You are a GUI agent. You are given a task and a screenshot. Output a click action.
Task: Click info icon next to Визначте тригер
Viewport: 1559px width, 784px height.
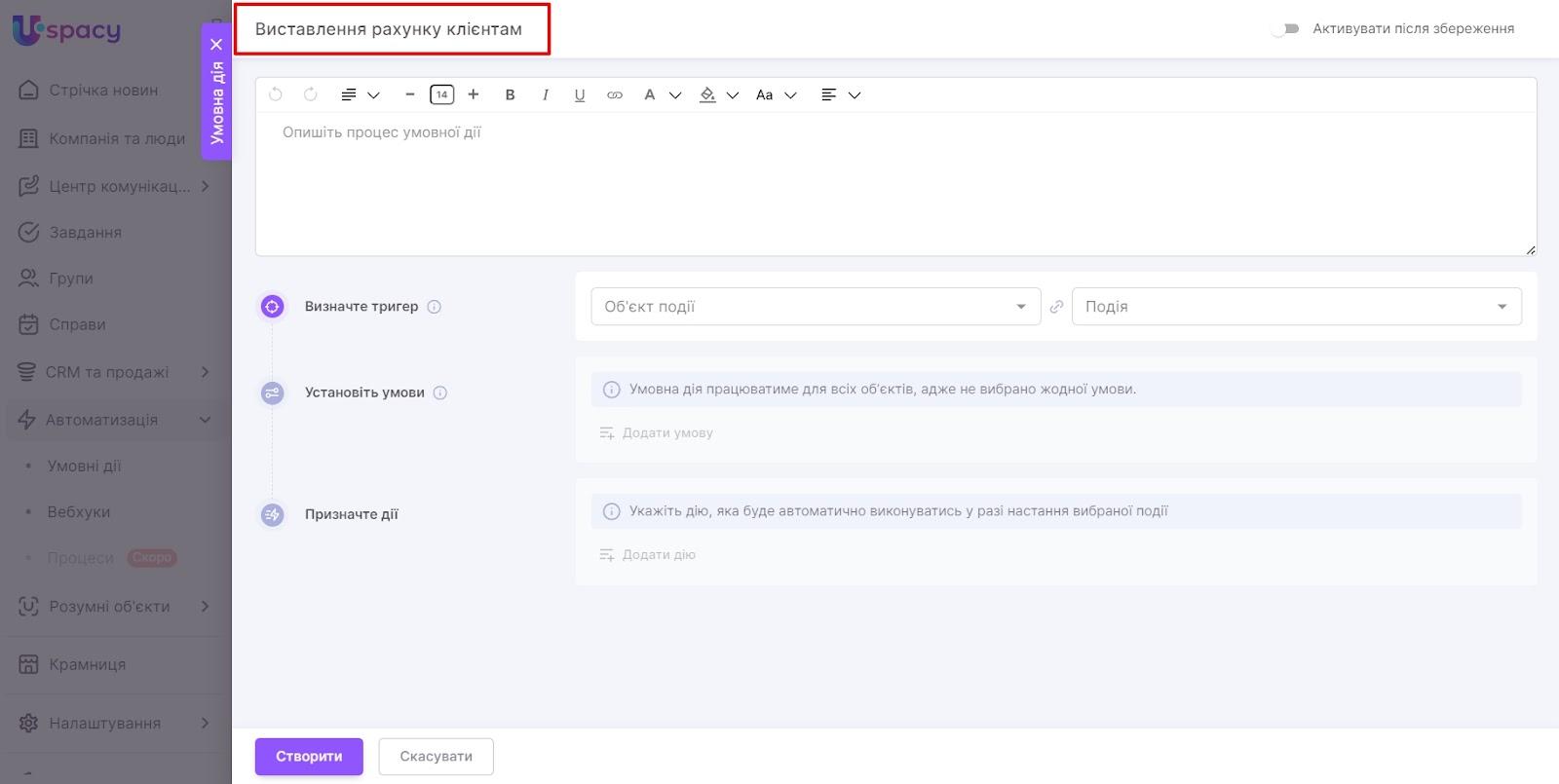pos(435,307)
